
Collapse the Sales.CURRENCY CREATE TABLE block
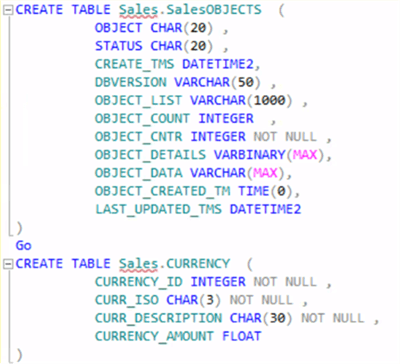coord(8,264)
